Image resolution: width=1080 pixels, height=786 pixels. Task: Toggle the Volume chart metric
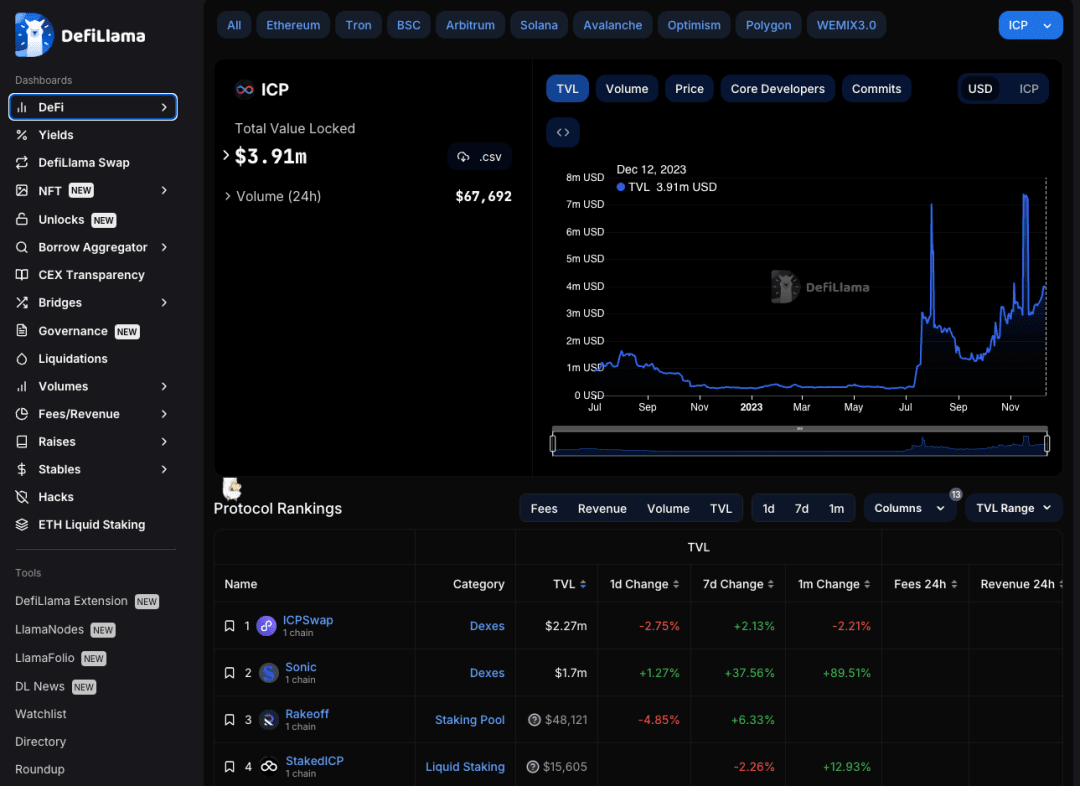627,89
